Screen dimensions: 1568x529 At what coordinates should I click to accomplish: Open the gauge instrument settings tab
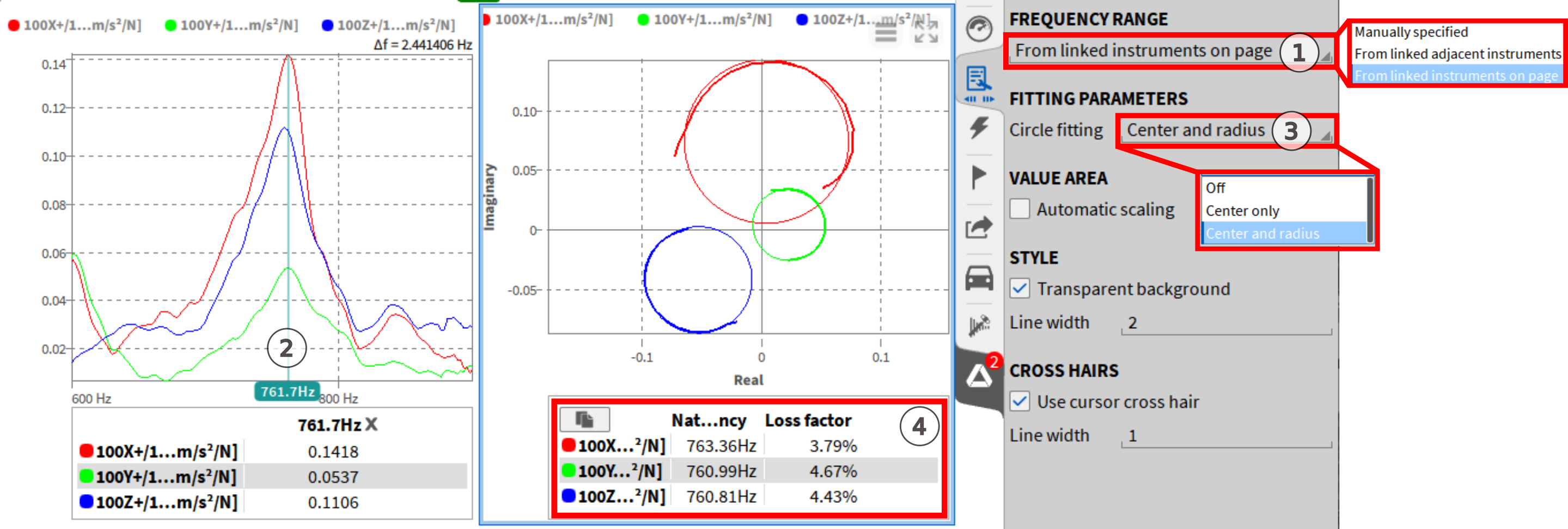click(979, 29)
